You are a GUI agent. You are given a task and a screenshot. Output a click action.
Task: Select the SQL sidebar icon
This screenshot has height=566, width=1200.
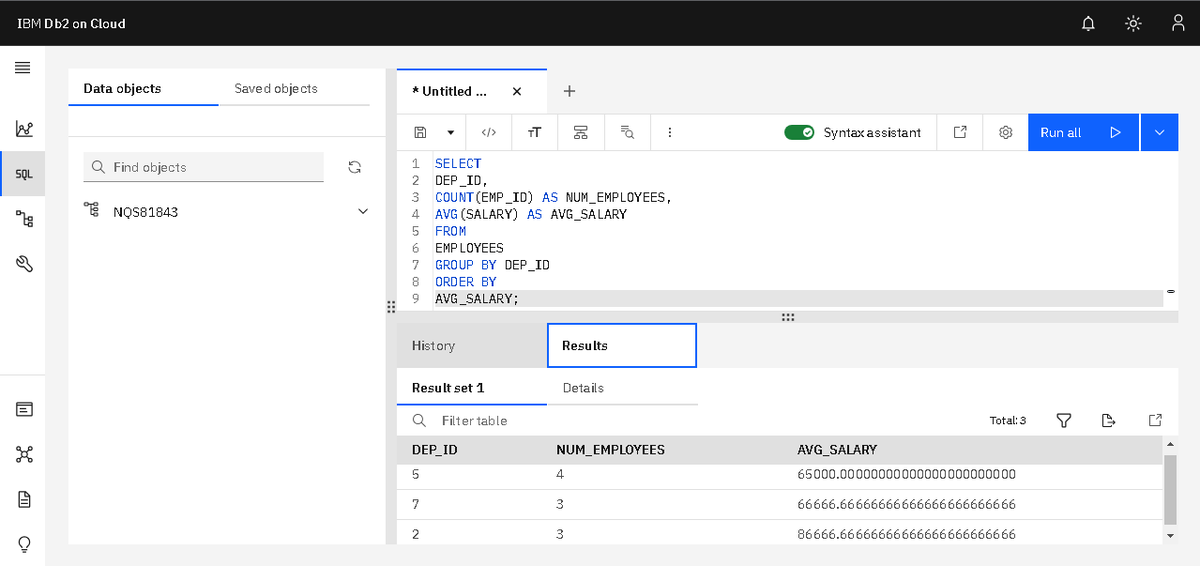coord(23,173)
